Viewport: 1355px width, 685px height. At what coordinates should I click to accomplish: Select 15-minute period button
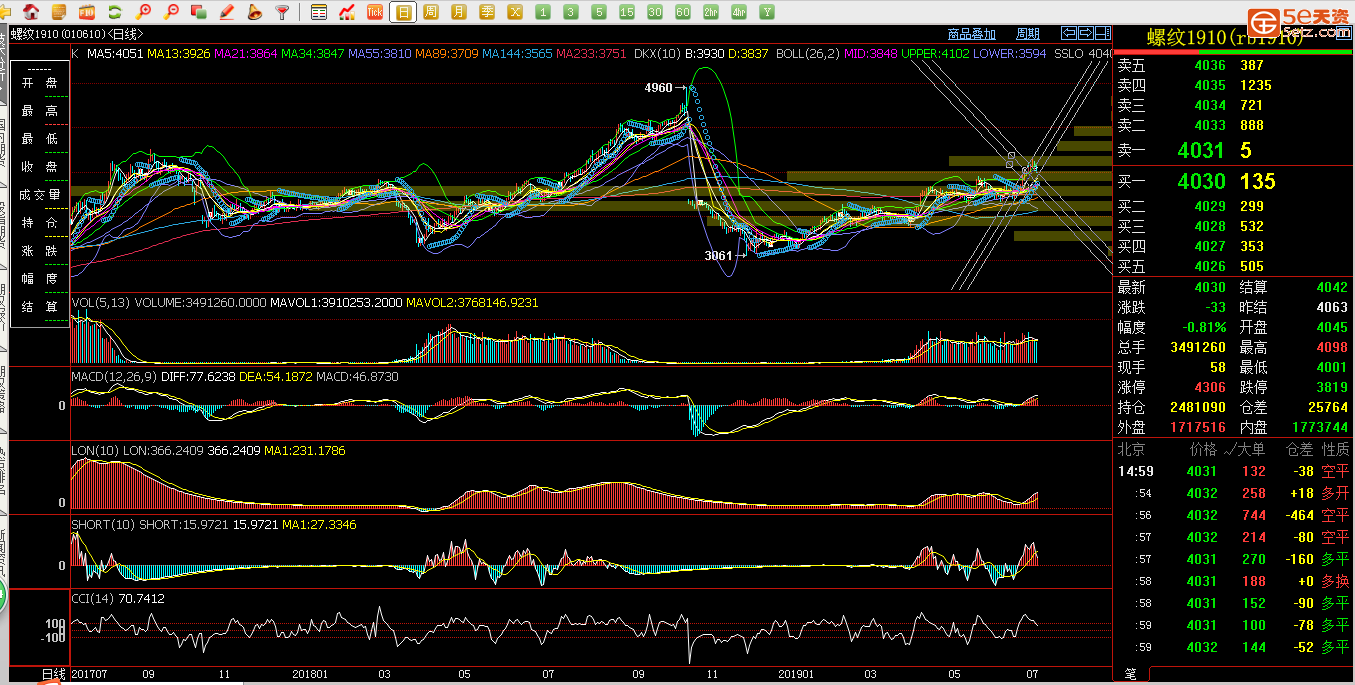pyautogui.click(x=626, y=12)
